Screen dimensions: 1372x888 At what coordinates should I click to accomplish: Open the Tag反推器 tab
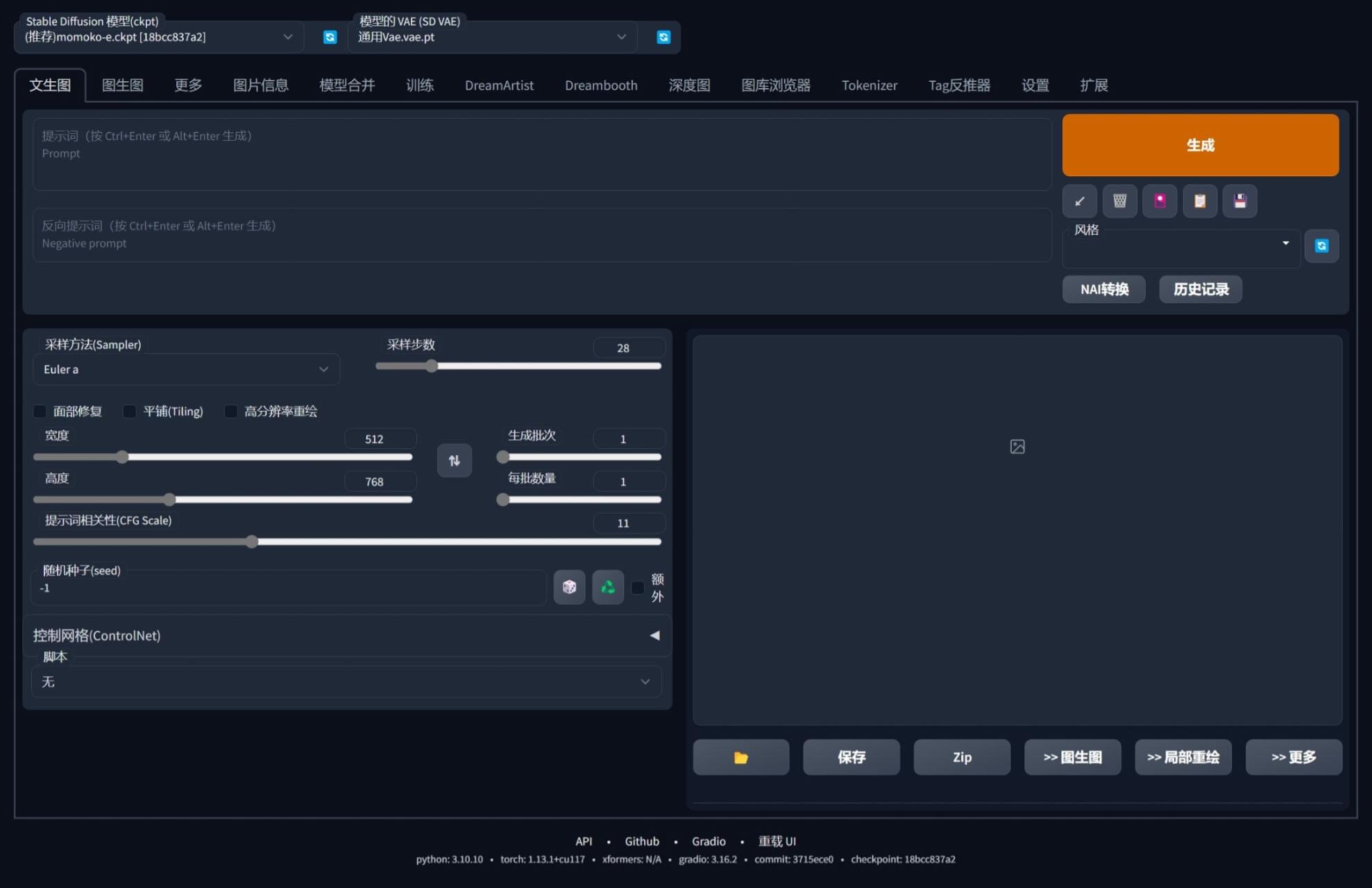[959, 85]
